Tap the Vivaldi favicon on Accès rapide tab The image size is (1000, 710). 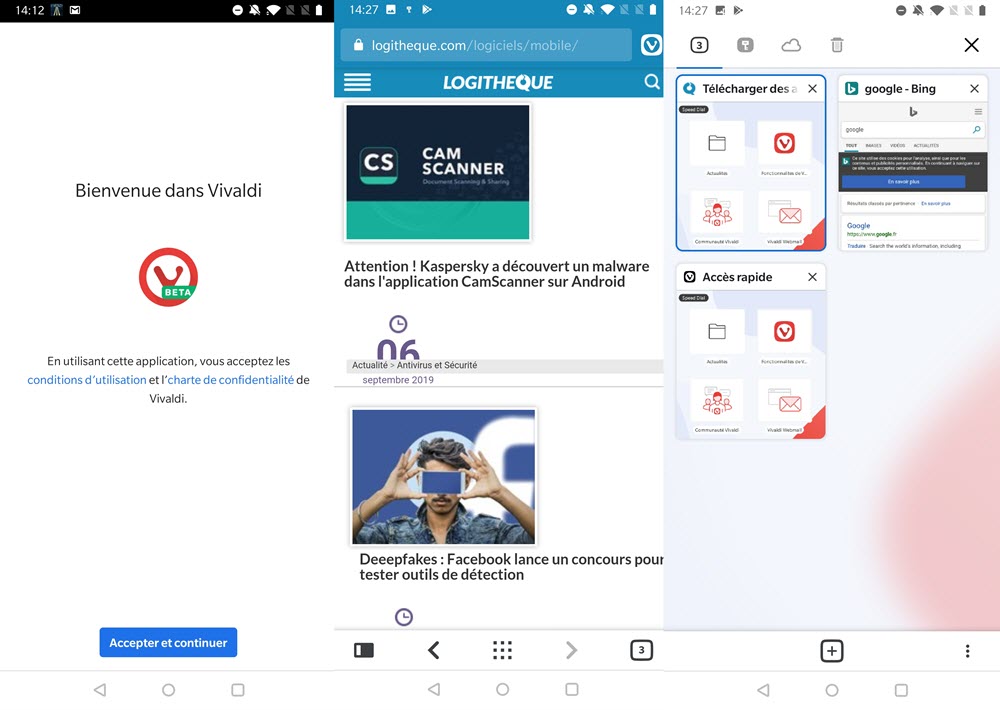coord(689,277)
